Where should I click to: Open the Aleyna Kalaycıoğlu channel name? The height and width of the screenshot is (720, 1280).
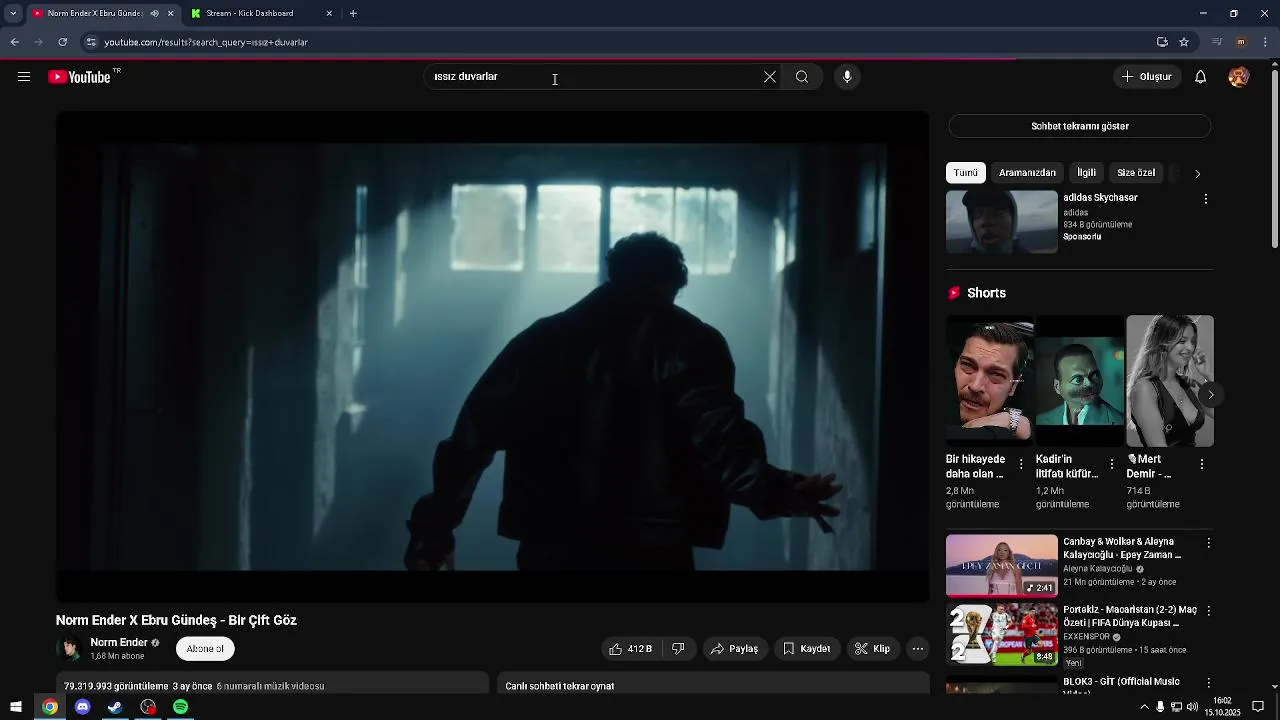pyautogui.click(x=1098, y=569)
